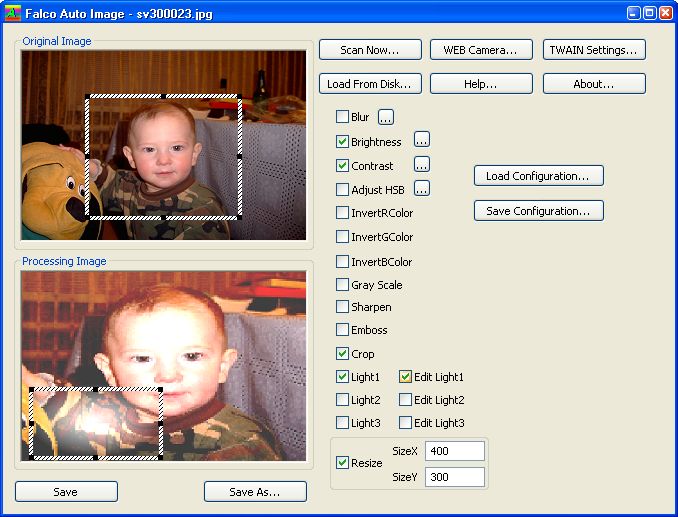Enable the InvertBColor checkbox
Image resolution: width=678 pixels, height=517 pixels.
click(x=342, y=261)
